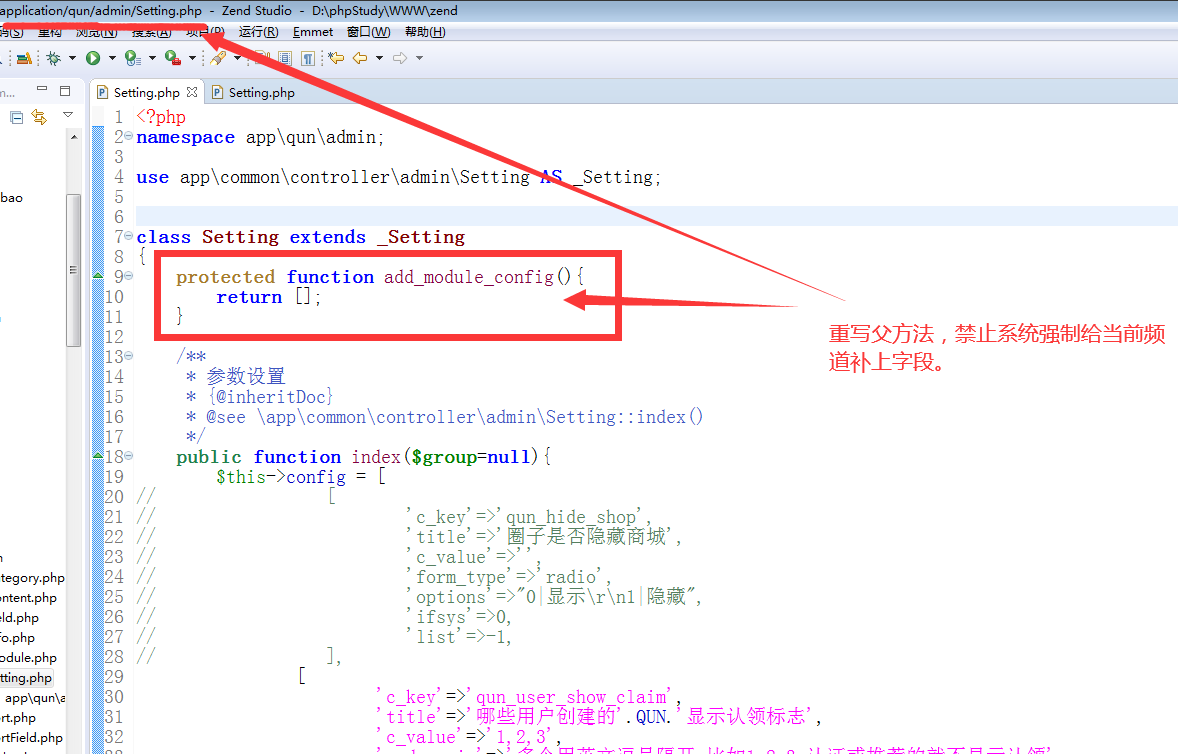Open the explorer View Menu triangle
The width and height of the screenshot is (1178, 754).
point(68,115)
